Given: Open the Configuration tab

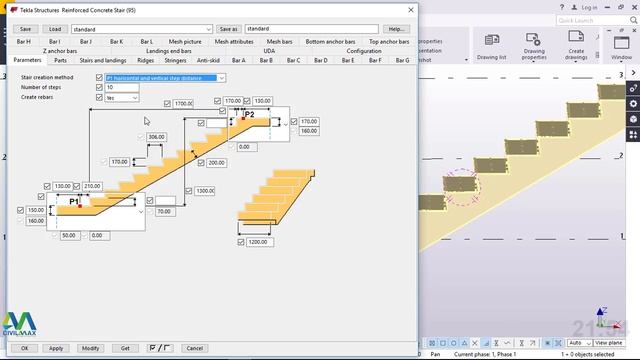Looking at the screenshot, I should coord(364,51).
